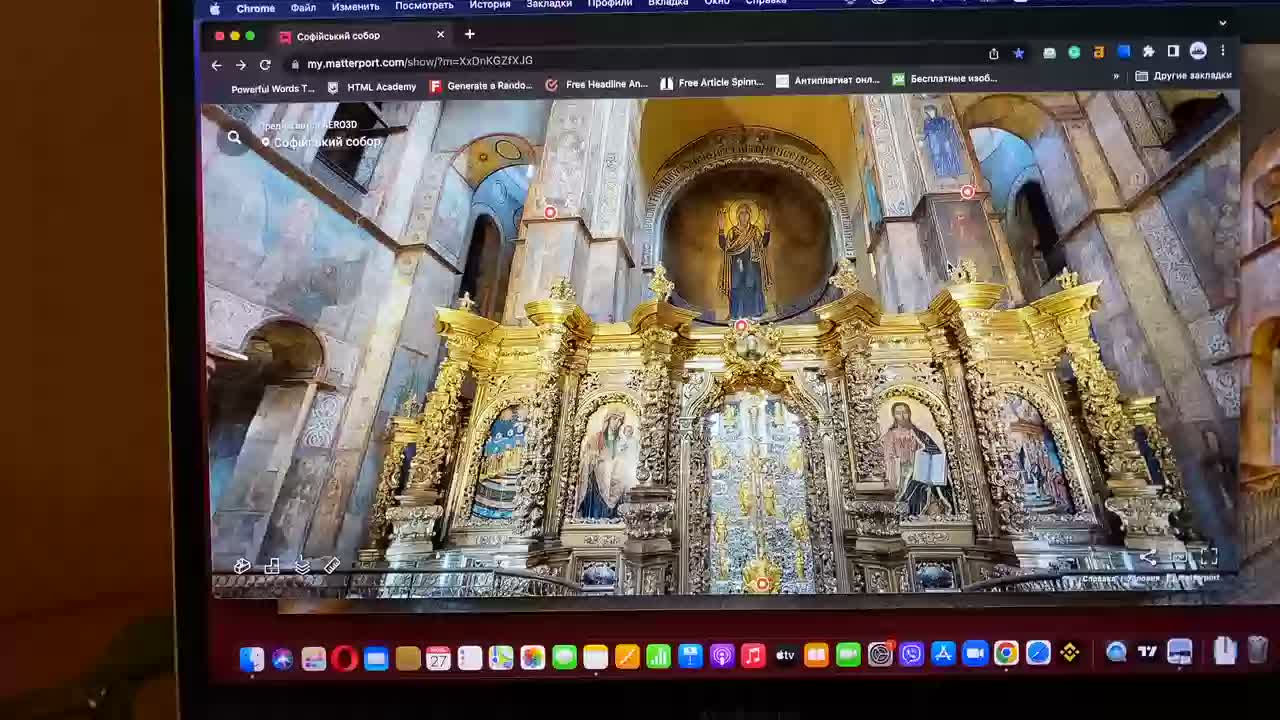The image size is (1280, 720).
Task: Open System Preferences from the Dock
Action: click(880, 654)
